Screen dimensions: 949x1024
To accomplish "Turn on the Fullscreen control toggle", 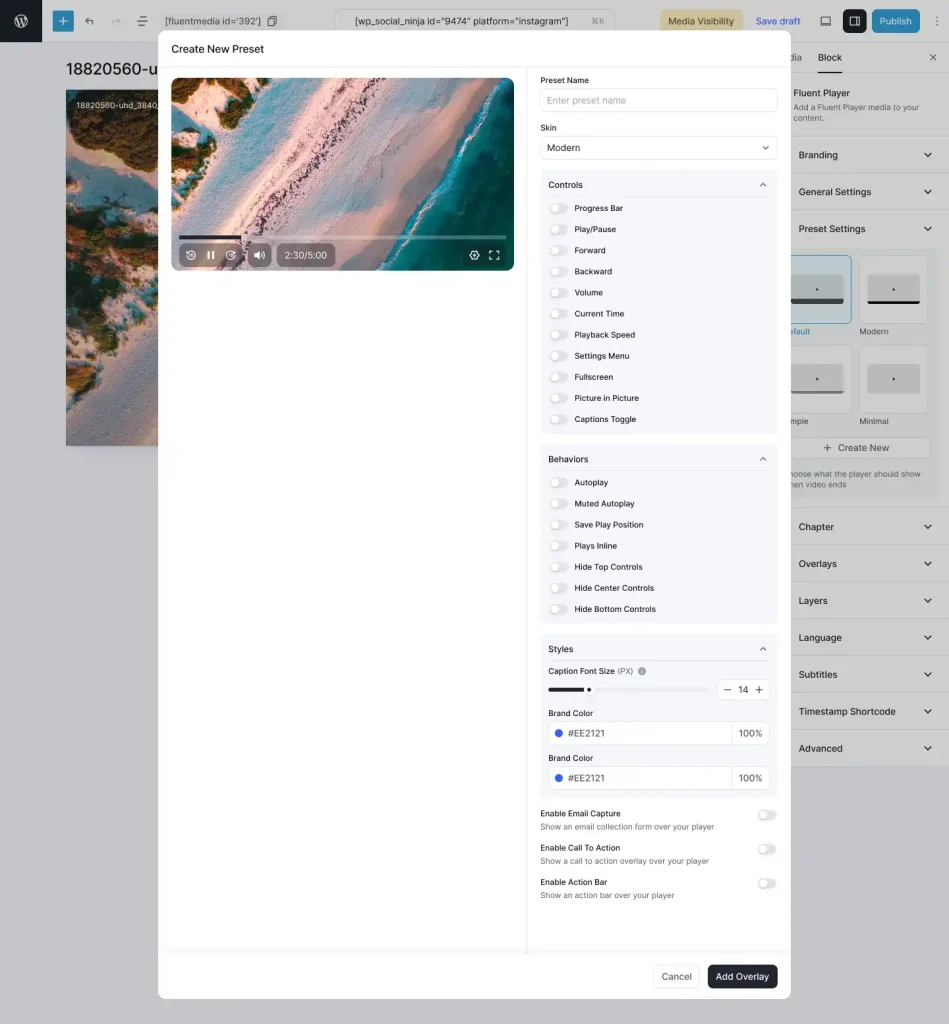I will [x=558, y=377].
